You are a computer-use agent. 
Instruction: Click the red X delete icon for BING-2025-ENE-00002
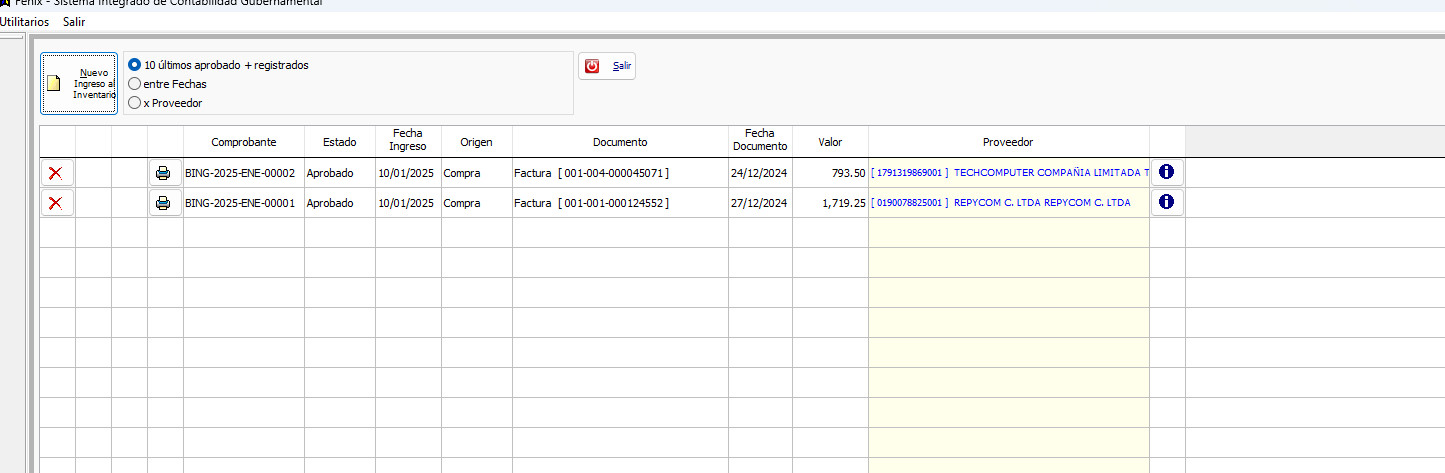[56, 173]
